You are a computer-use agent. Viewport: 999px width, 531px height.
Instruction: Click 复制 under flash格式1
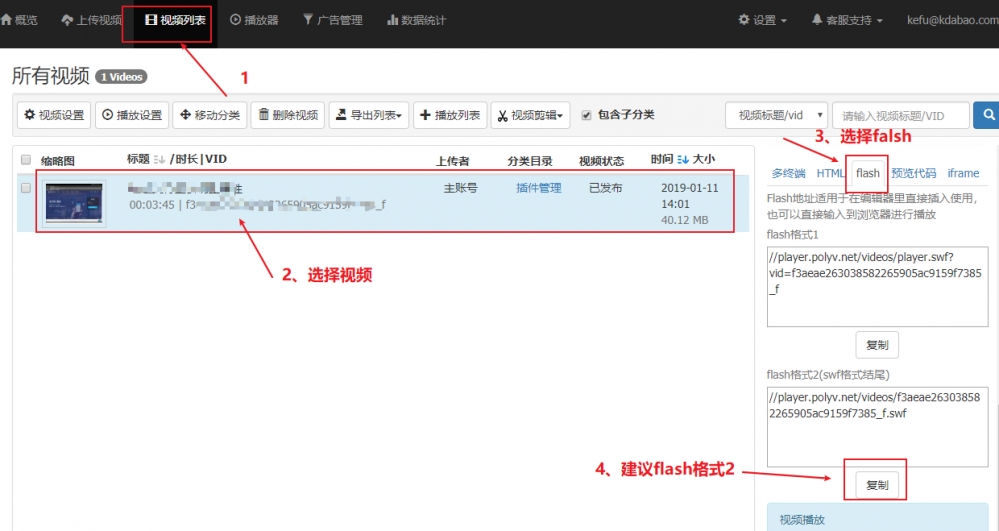(877, 345)
